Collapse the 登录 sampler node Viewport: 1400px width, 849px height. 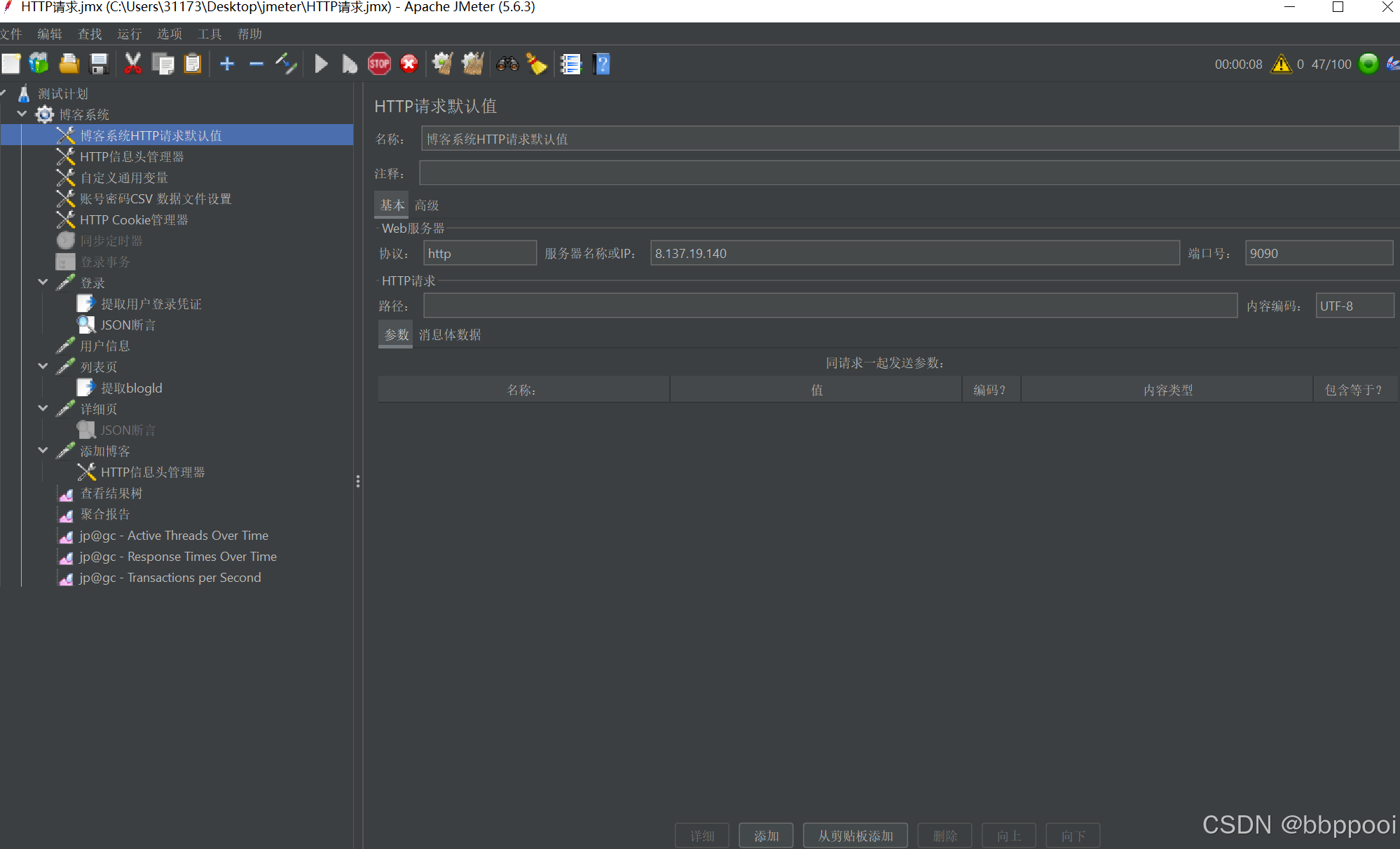pos(43,282)
